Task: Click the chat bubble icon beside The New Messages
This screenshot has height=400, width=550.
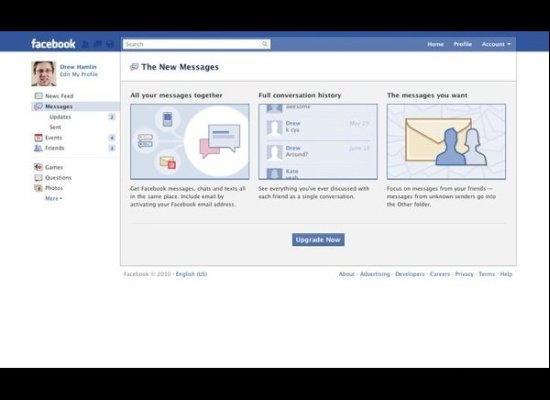Action: [x=134, y=67]
